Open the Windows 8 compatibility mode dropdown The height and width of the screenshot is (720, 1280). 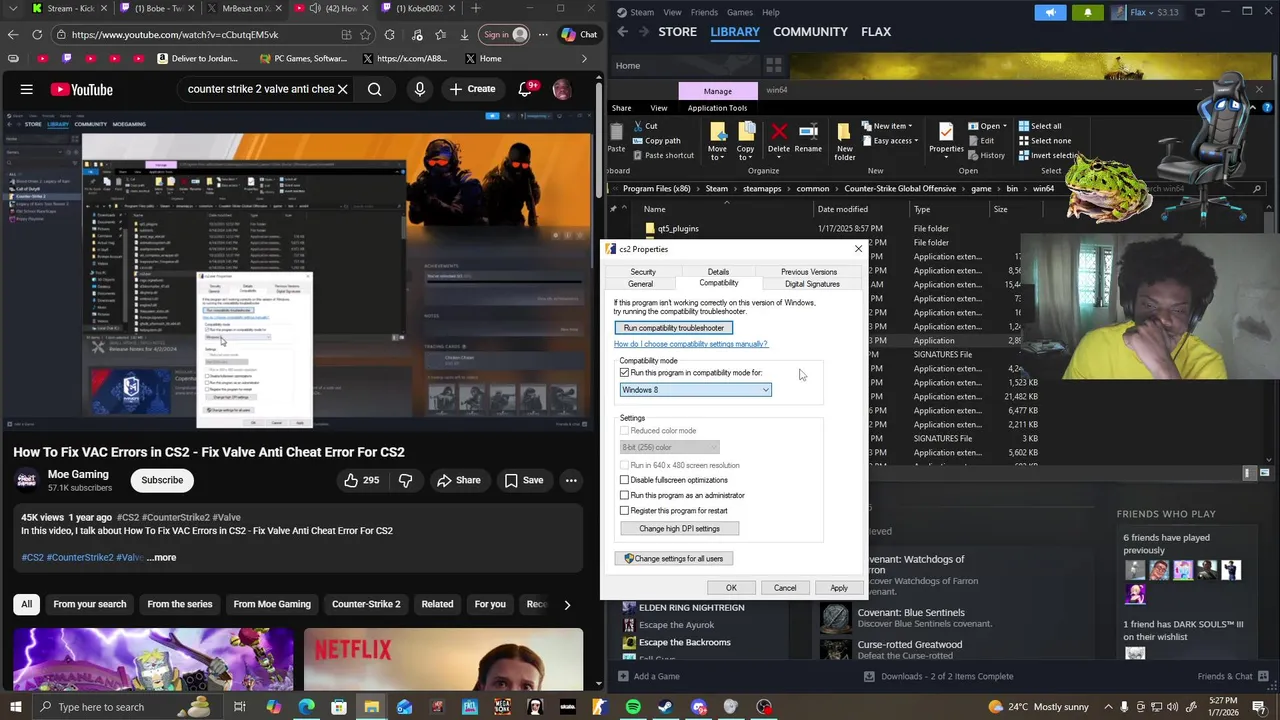pyautogui.click(x=695, y=390)
